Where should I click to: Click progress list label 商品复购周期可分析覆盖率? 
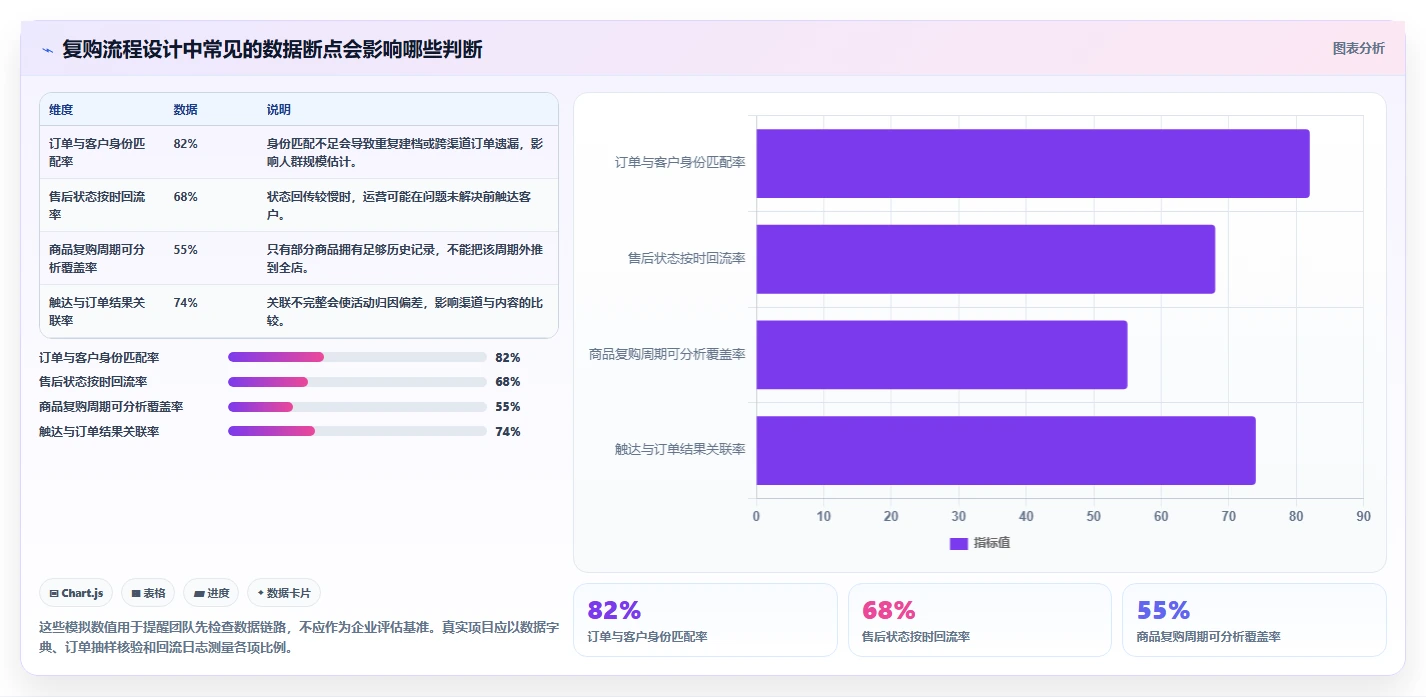coord(111,407)
